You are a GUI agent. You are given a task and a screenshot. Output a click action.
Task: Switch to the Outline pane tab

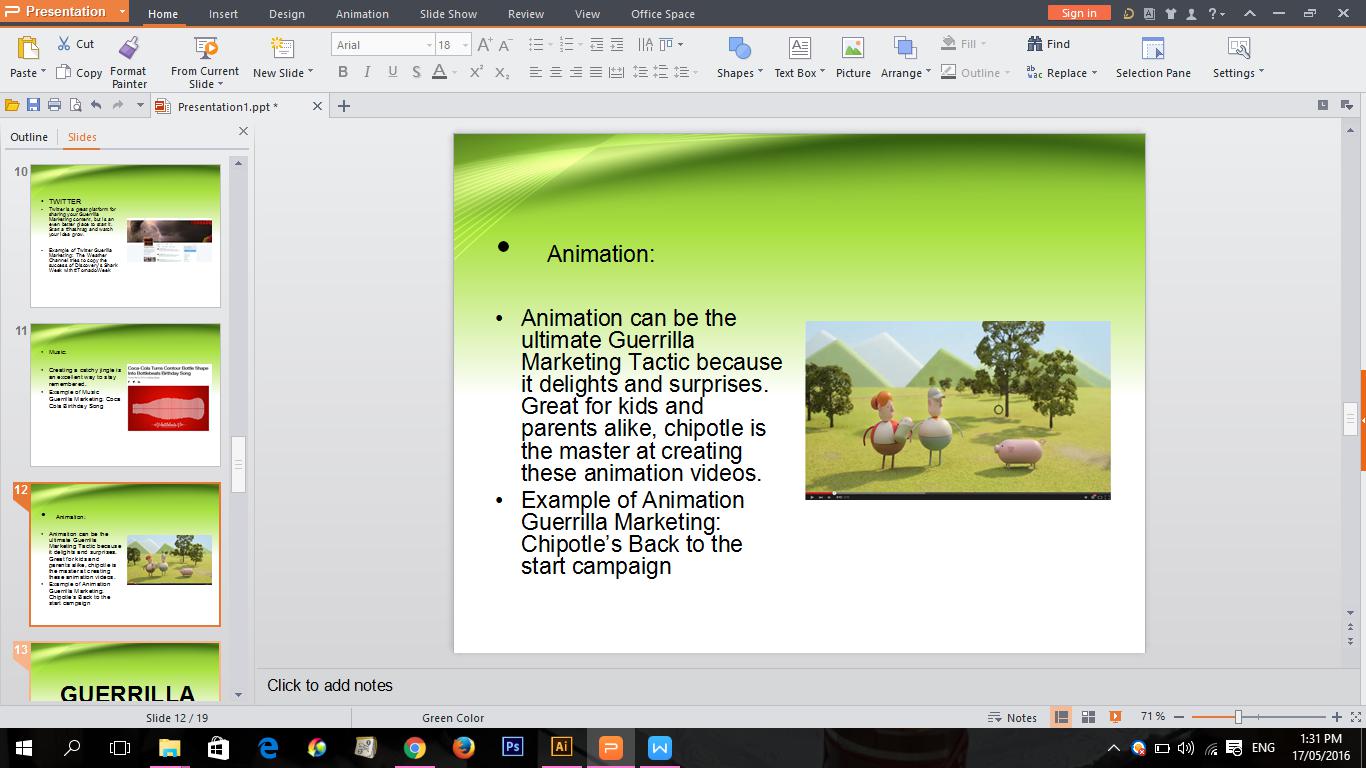tap(29, 137)
